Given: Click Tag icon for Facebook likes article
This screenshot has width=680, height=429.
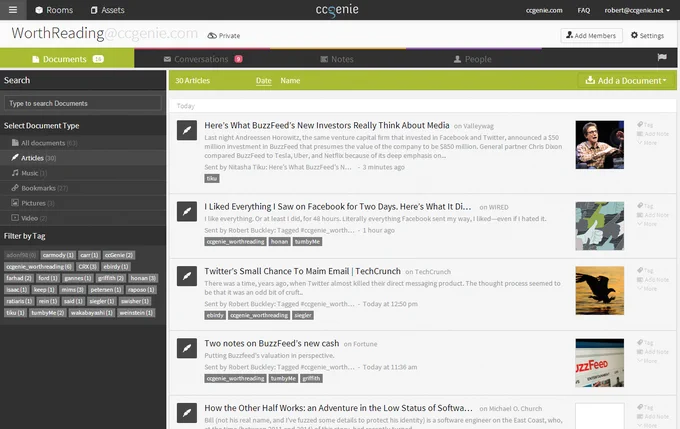Looking at the screenshot, I should (x=645, y=206).
